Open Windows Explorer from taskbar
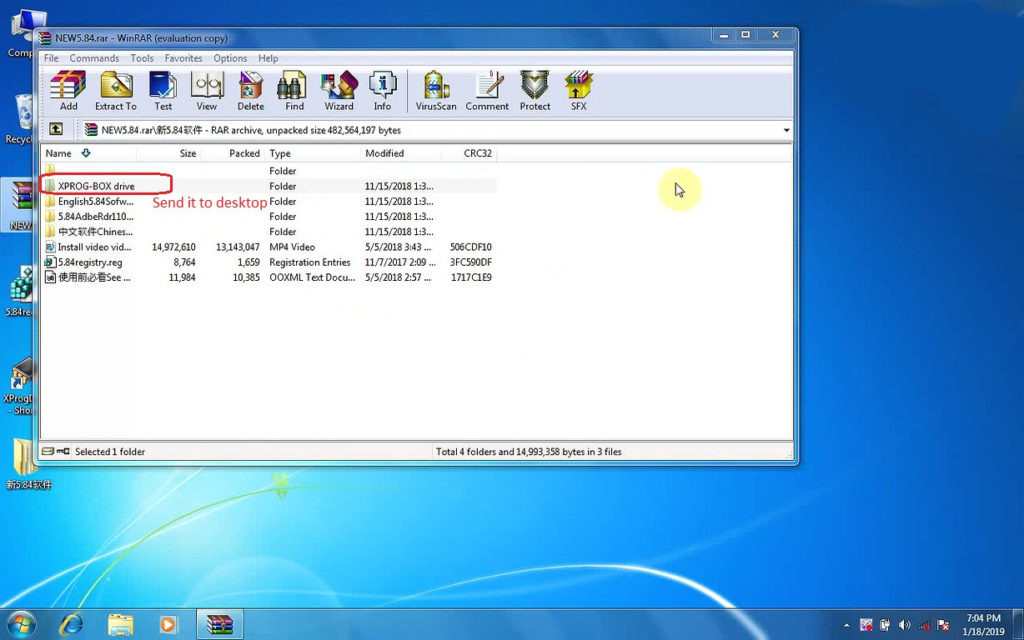The height and width of the screenshot is (640, 1024). tap(120, 624)
